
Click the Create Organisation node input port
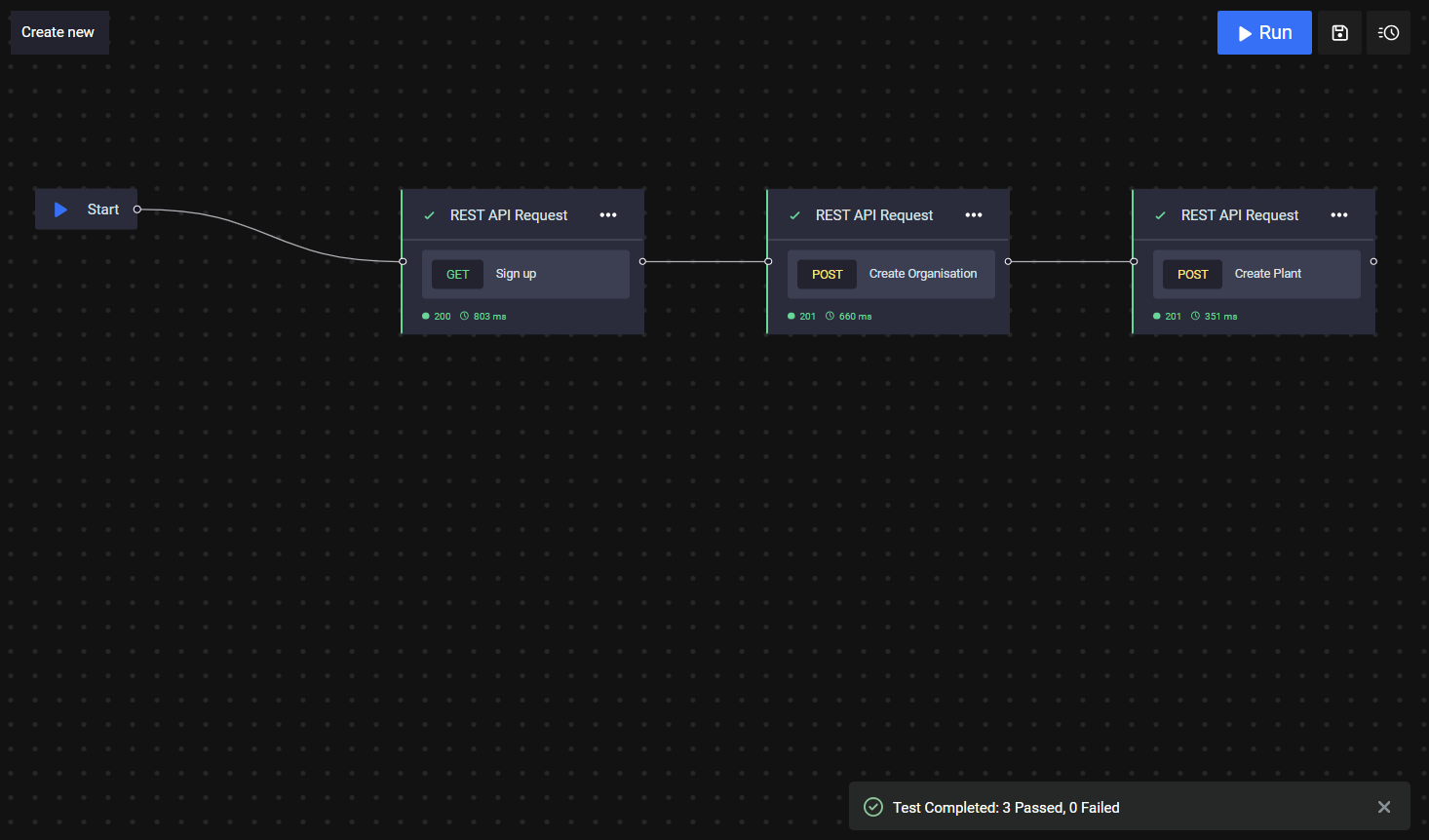tap(768, 261)
